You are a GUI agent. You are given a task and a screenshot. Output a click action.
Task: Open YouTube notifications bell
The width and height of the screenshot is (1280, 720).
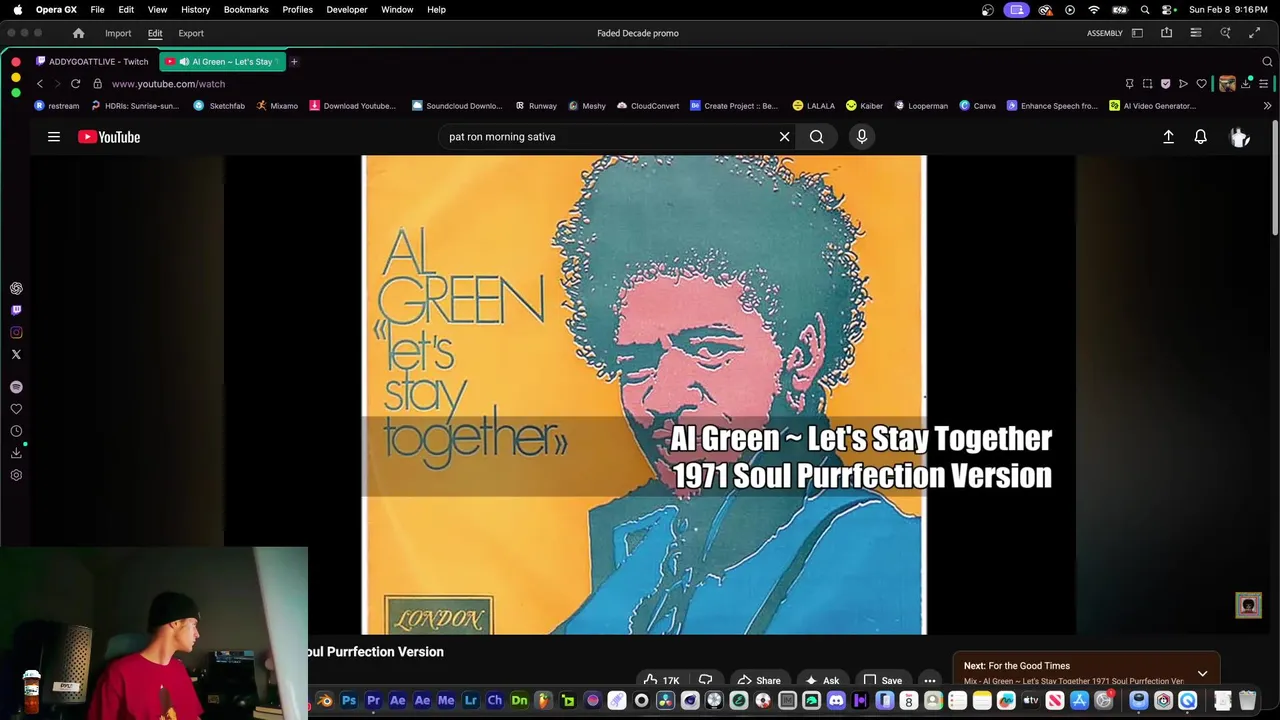1200,137
